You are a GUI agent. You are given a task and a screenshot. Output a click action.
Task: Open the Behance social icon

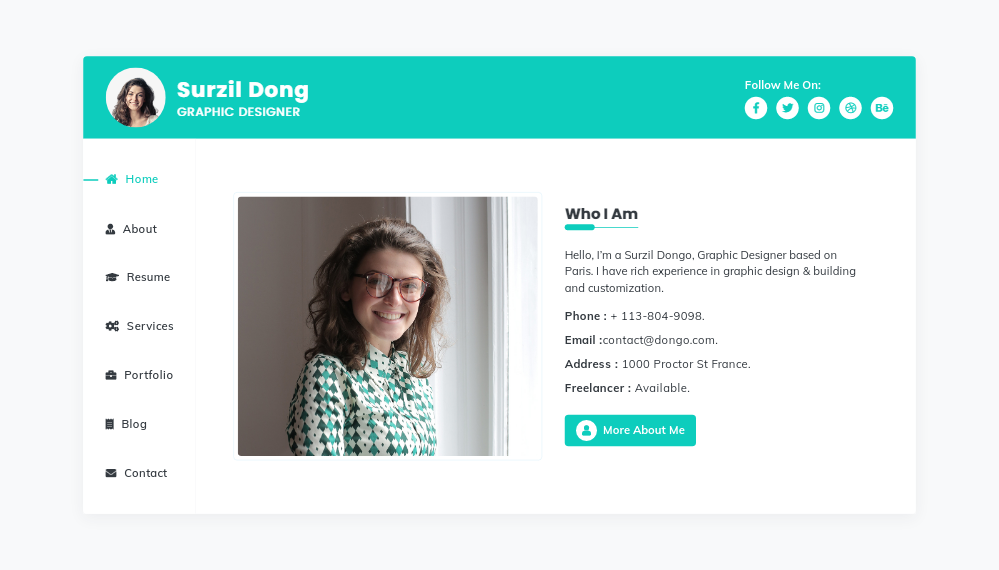882,108
